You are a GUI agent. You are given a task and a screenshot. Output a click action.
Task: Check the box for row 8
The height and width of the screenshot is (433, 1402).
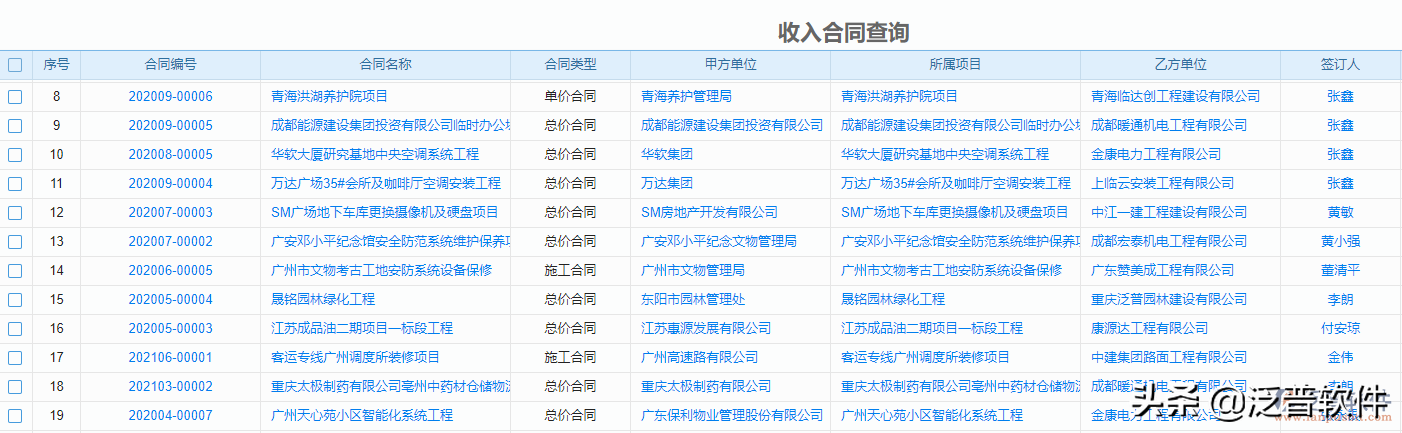pyautogui.click(x=15, y=97)
